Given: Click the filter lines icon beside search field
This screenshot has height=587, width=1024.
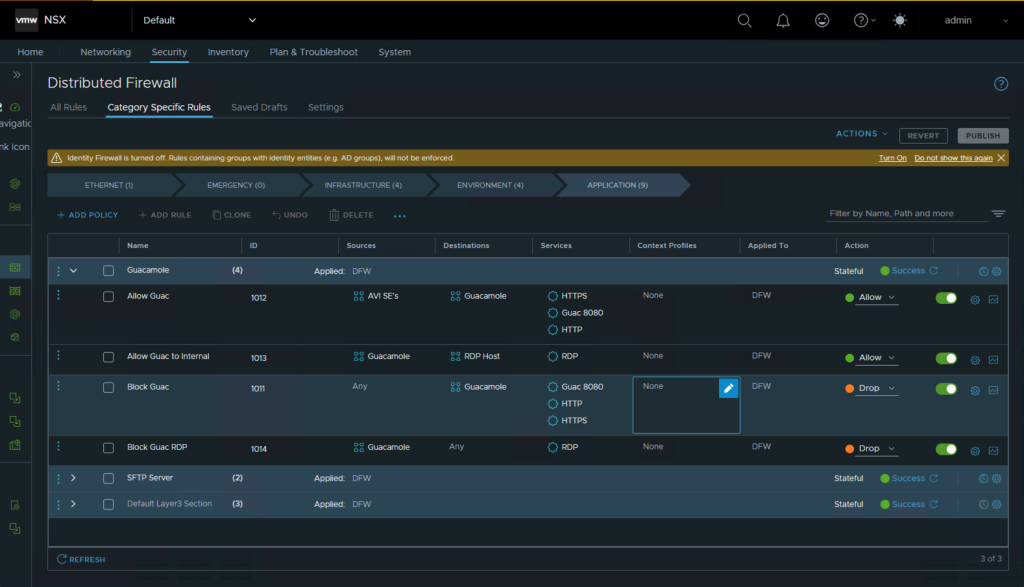Looking at the screenshot, I should click(x=998, y=214).
